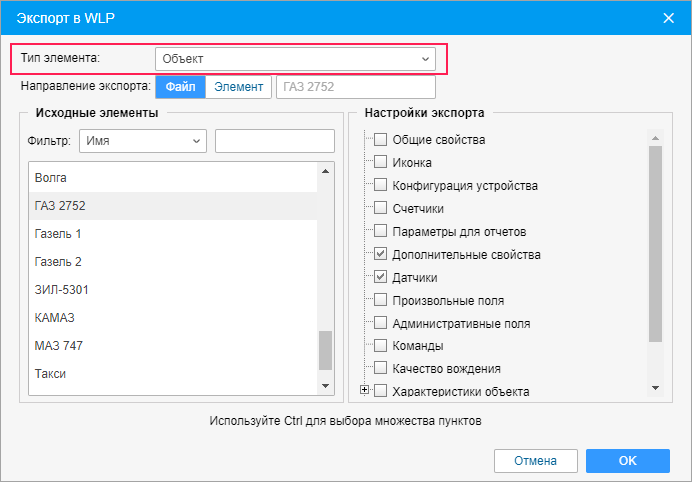Select the Файл export direction
Viewport: 692px width, 482px height.
[181, 87]
